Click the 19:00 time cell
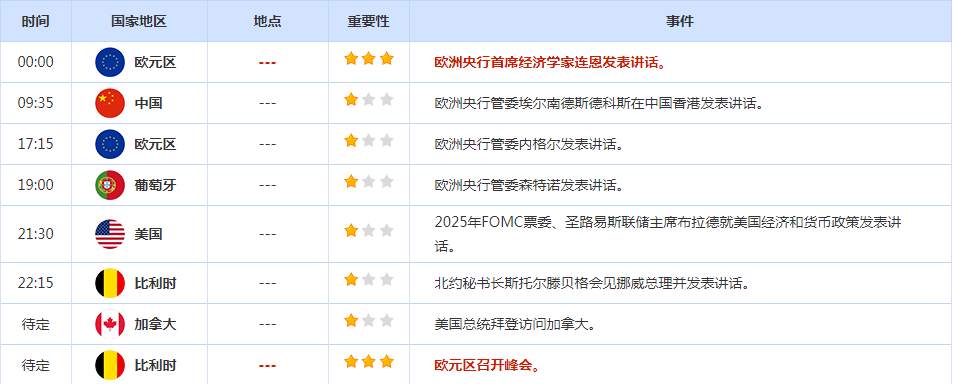Viewport: 953px width, 384px height. pos(35,185)
